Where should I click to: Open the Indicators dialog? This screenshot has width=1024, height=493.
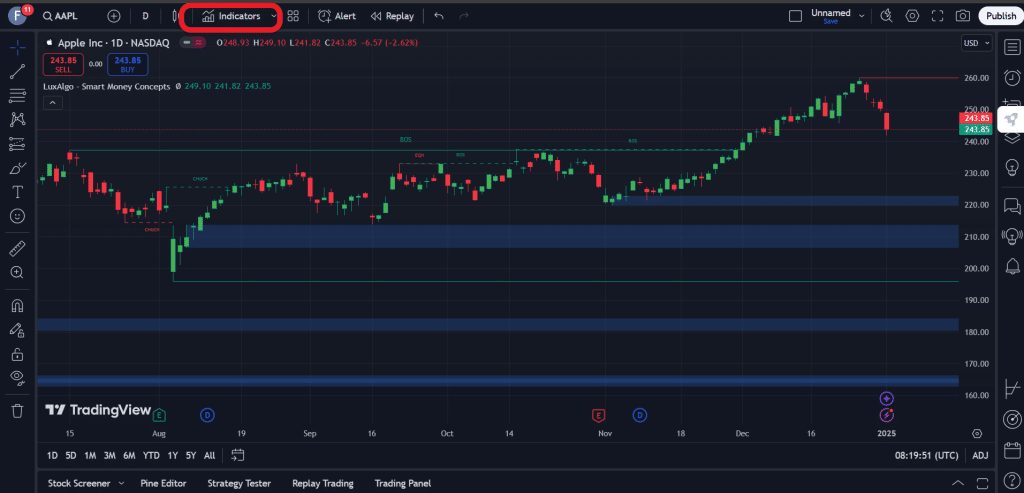(x=231, y=16)
